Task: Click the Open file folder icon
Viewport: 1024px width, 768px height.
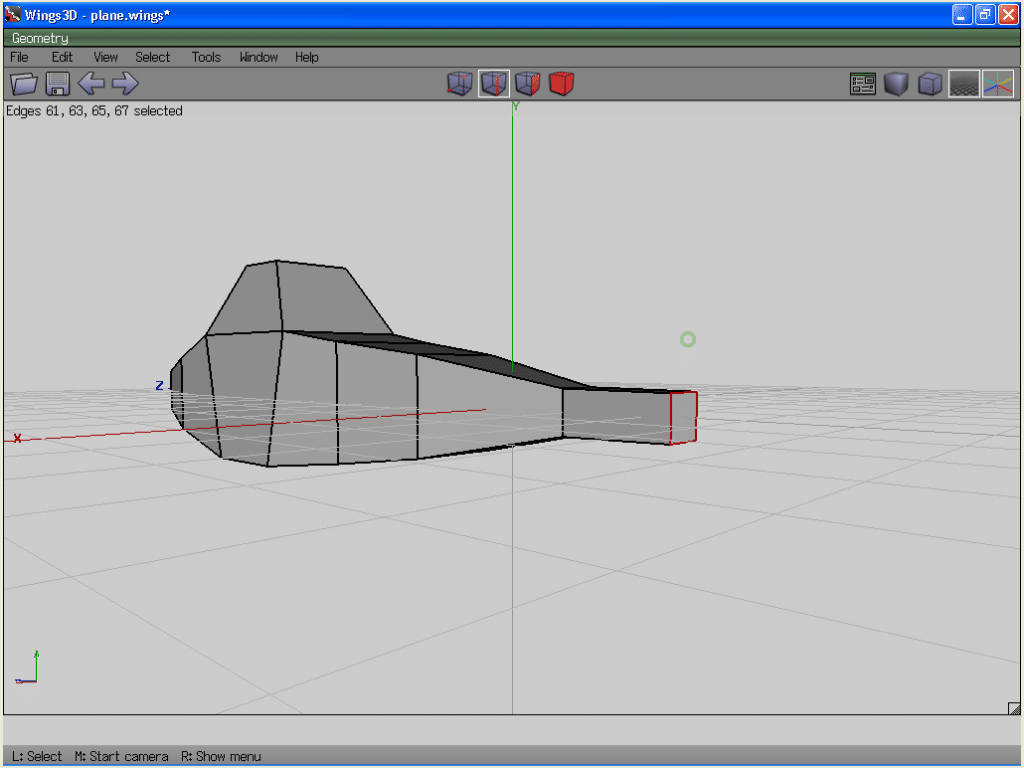Action: tap(23, 84)
